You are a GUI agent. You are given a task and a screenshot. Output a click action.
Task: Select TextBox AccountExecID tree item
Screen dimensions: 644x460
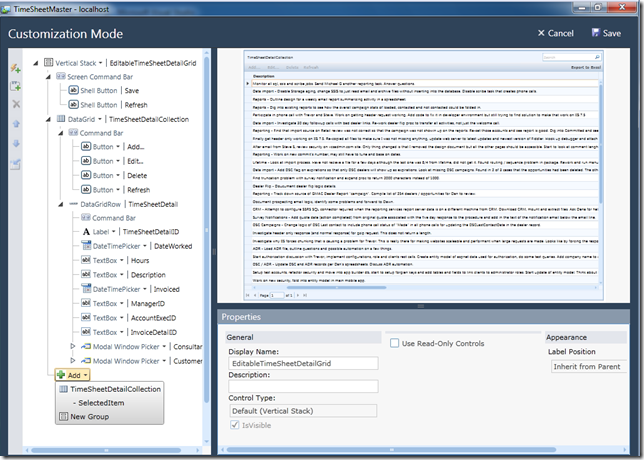(x=128, y=318)
